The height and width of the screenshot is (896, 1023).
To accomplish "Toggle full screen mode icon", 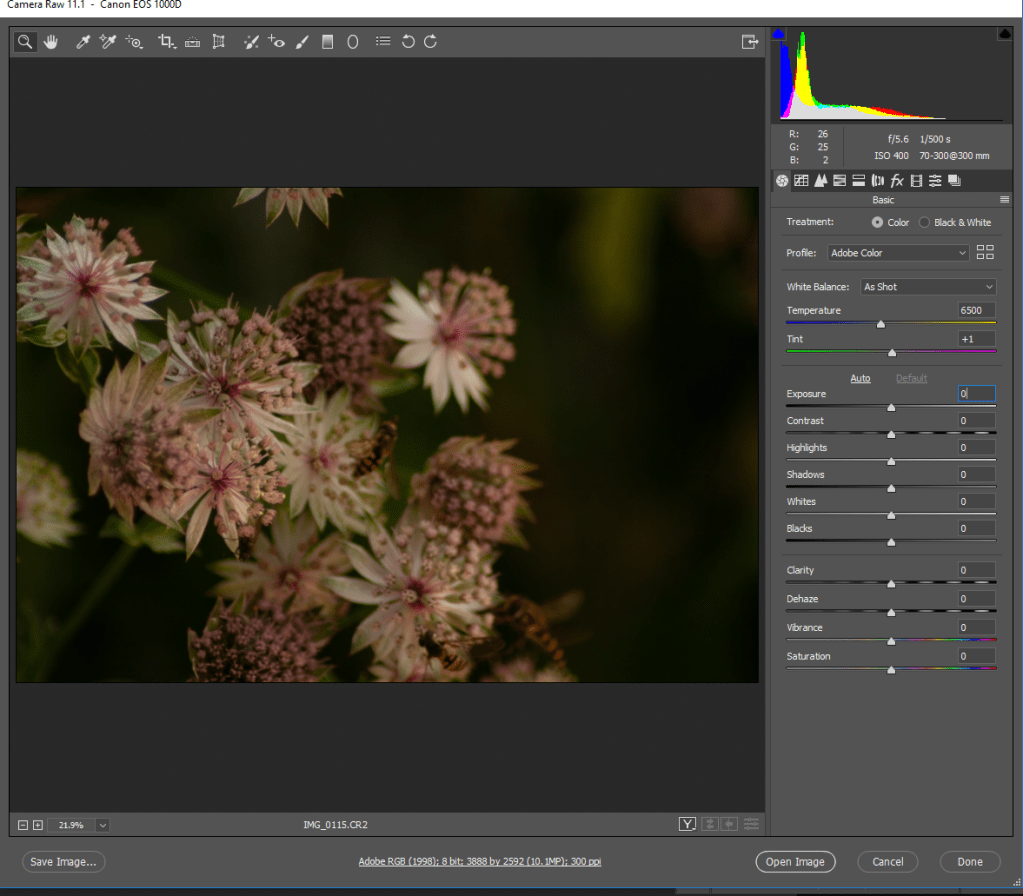I will pos(749,42).
